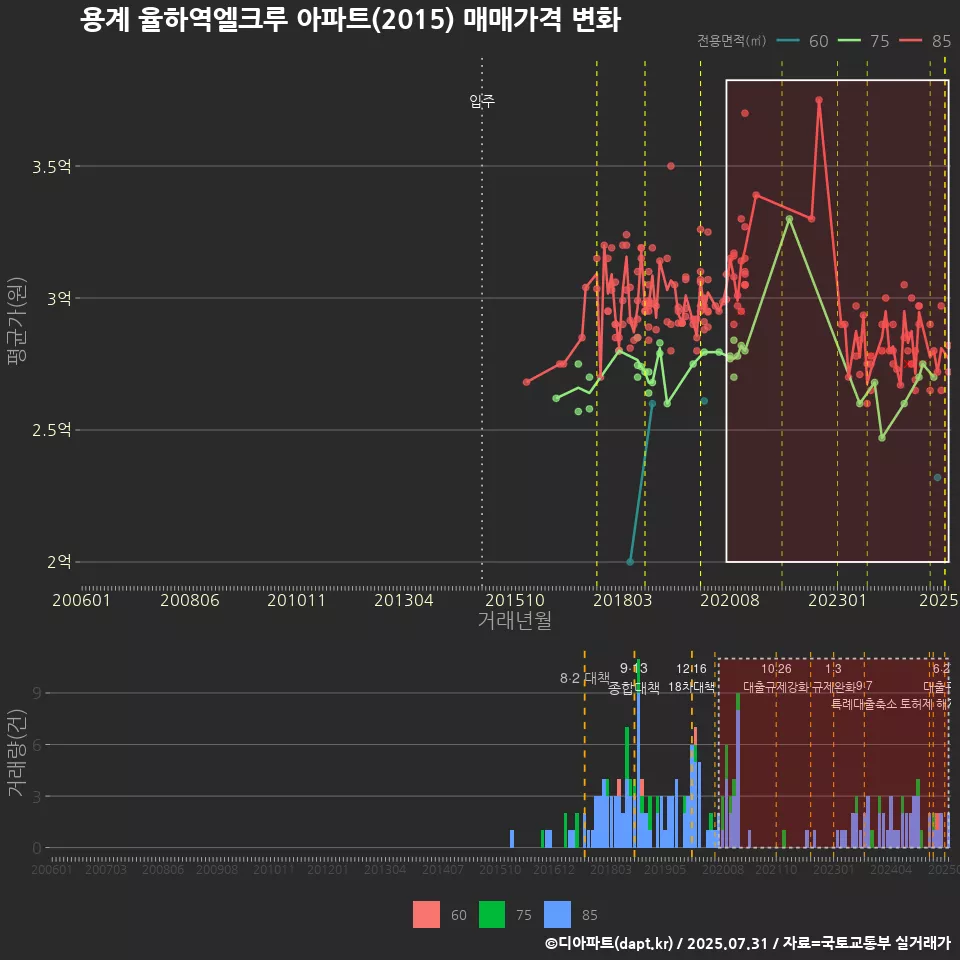
Task: Click the green 75 swatch in bottom legend
Action: (492, 915)
